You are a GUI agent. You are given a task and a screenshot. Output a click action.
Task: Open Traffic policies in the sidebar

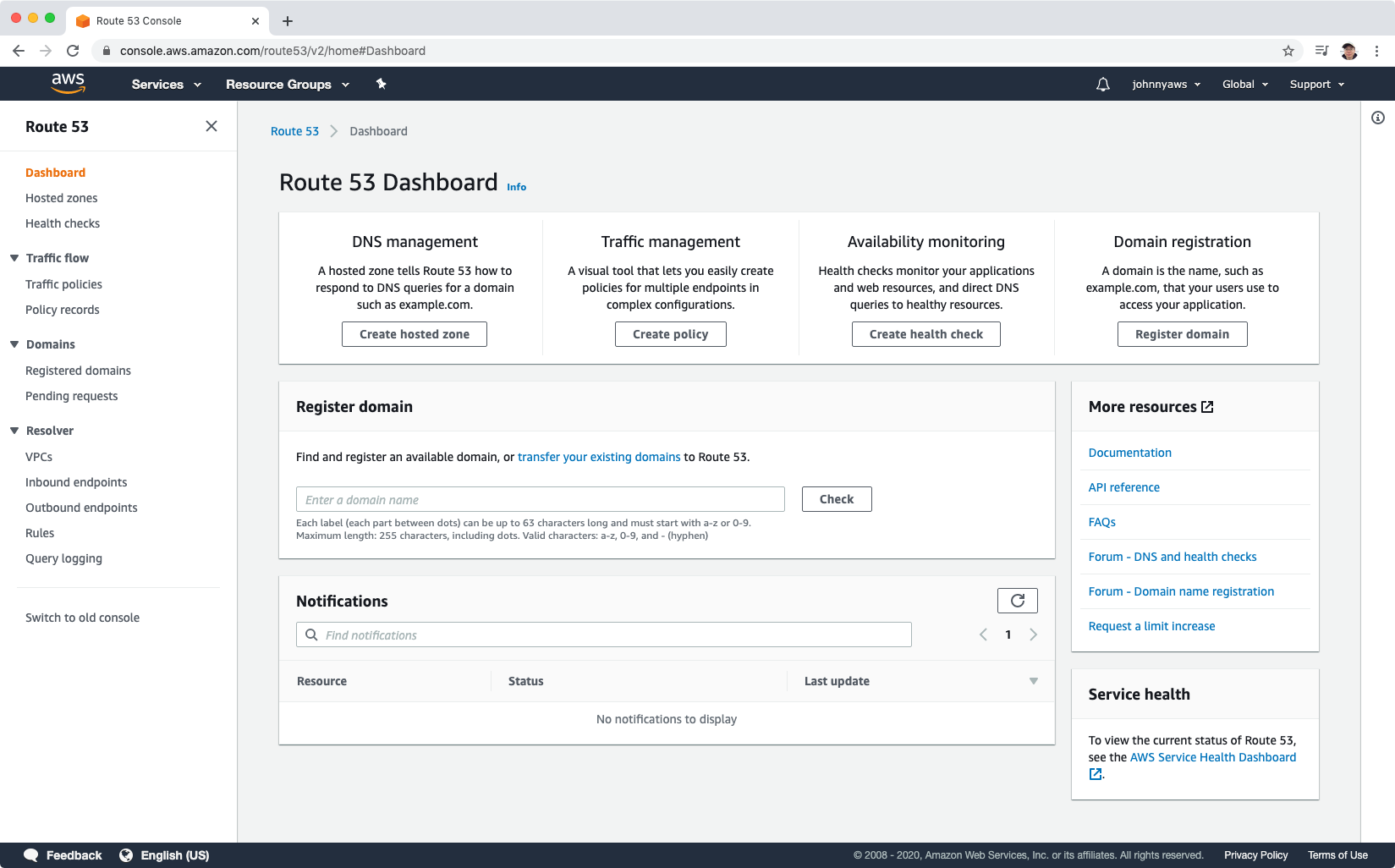pyautogui.click(x=63, y=284)
